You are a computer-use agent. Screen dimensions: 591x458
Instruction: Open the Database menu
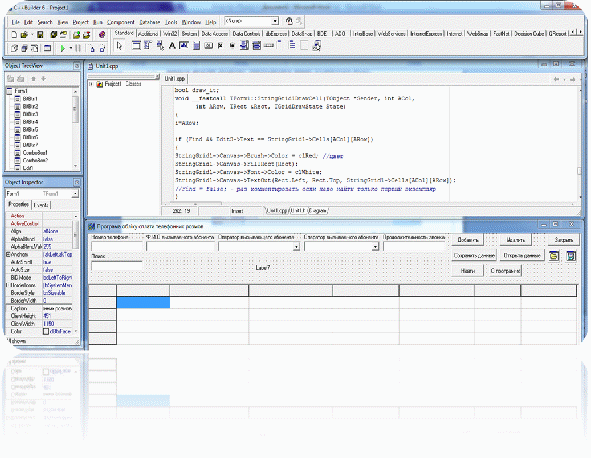coord(150,22)
